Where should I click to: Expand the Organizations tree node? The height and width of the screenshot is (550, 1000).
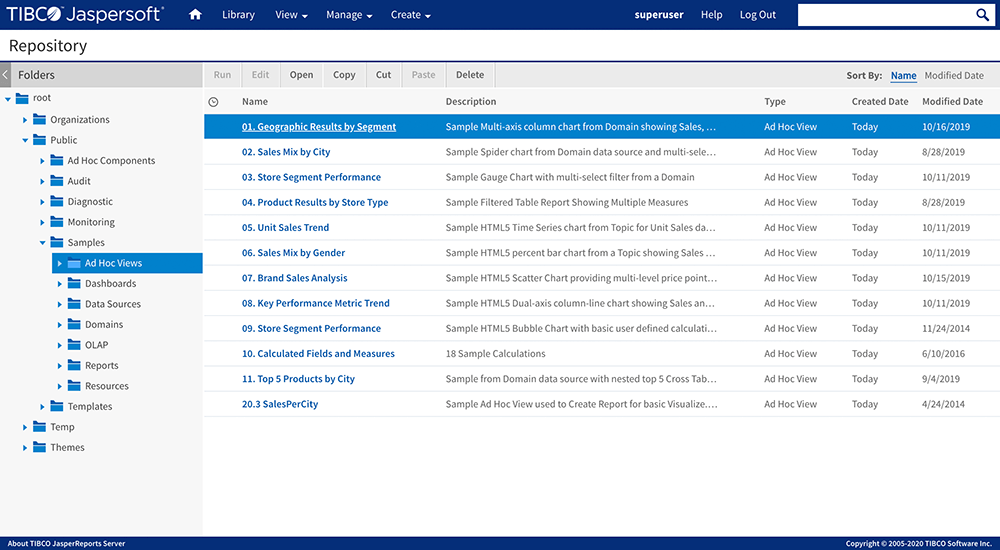click(25, 119)
